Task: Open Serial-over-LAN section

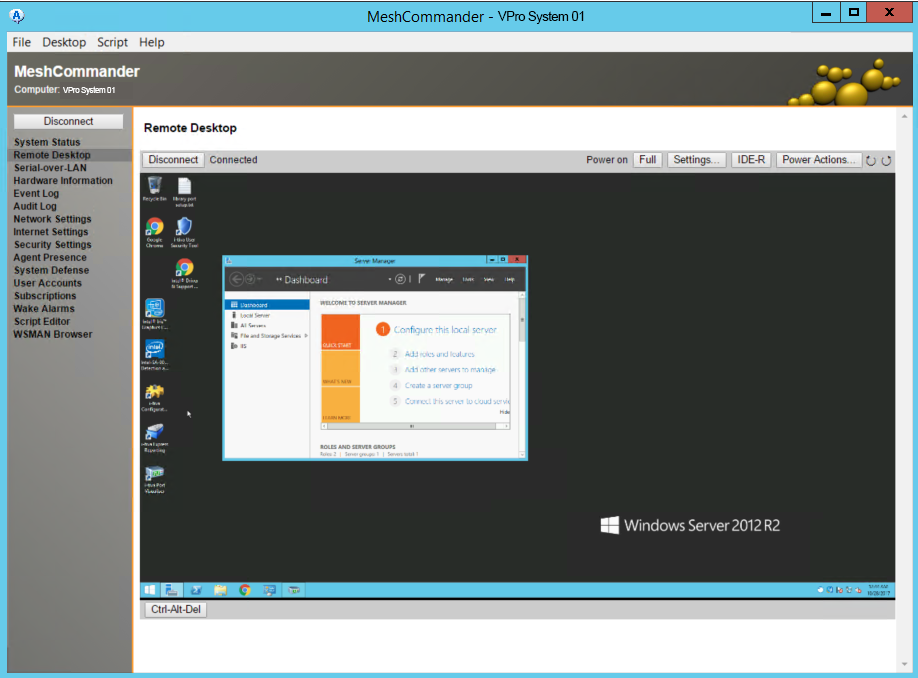Action: click(x=50, y=168)
